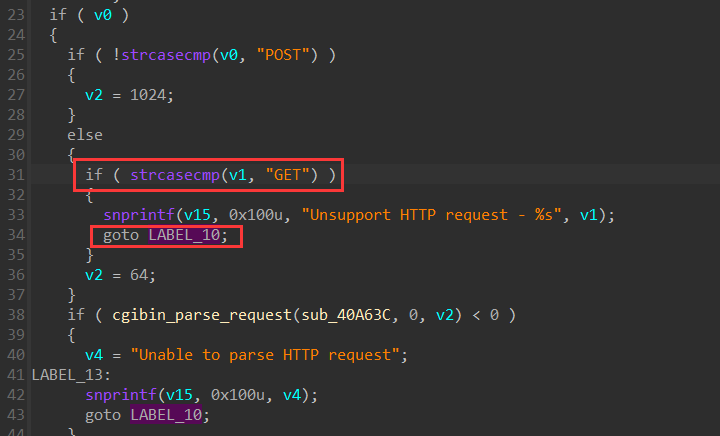Select v4 argument on line 42
The height and width of the screenshot is (436, 720).
point(292,395)
